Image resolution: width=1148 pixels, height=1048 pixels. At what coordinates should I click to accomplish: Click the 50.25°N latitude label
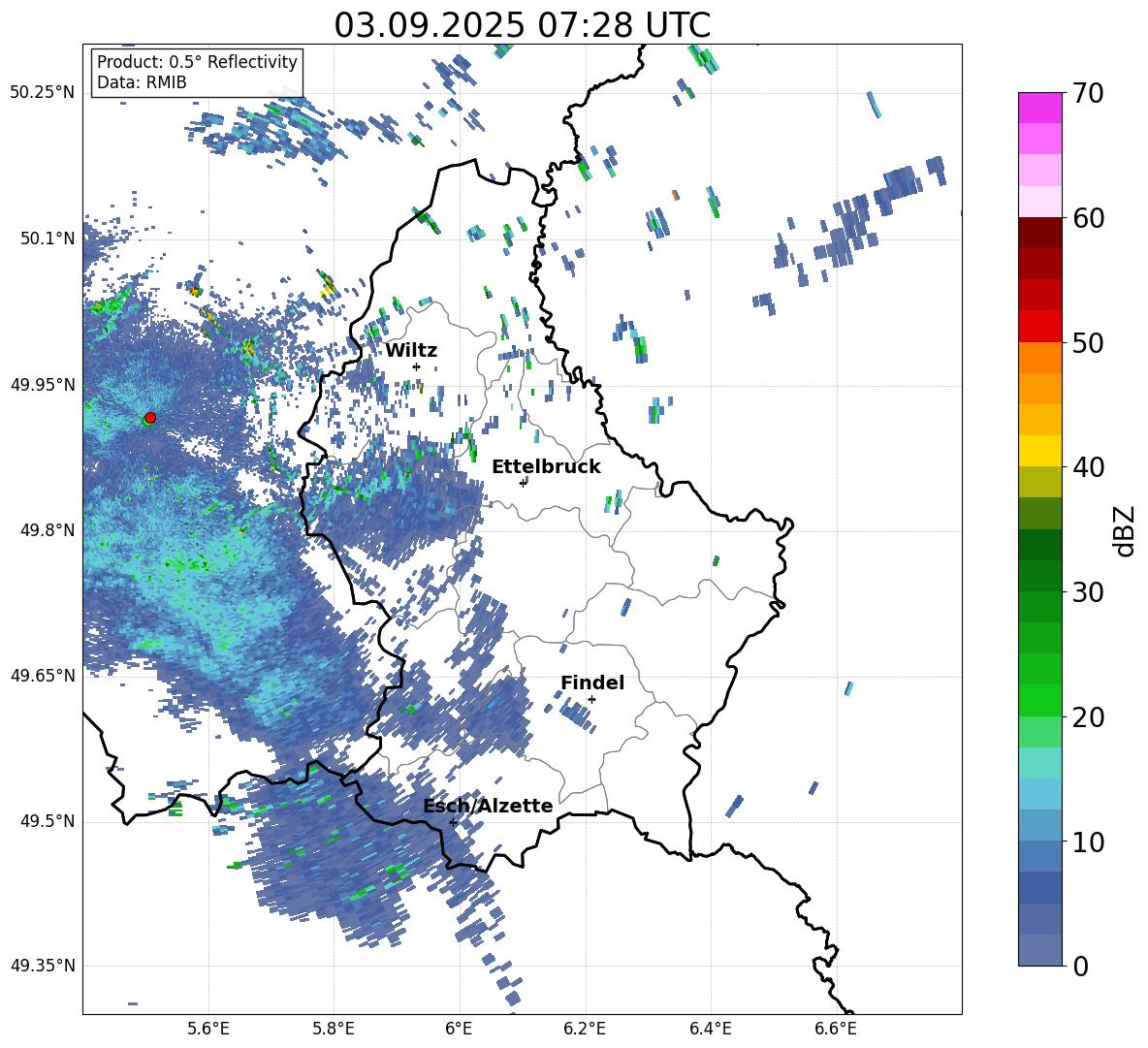(x=43, y=93)
